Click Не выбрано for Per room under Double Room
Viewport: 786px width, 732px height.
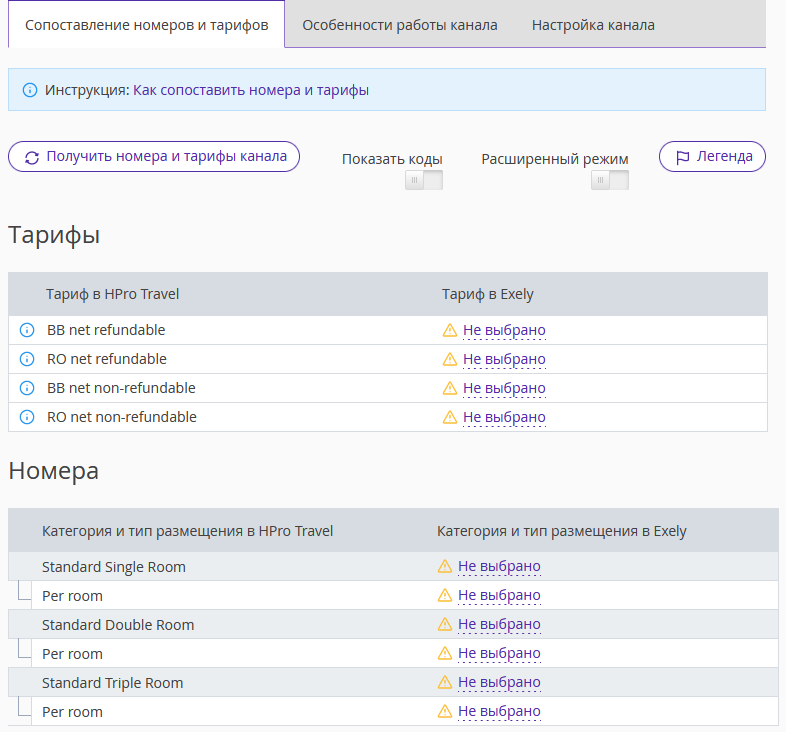pyautogui.click(x=499, y=654)
